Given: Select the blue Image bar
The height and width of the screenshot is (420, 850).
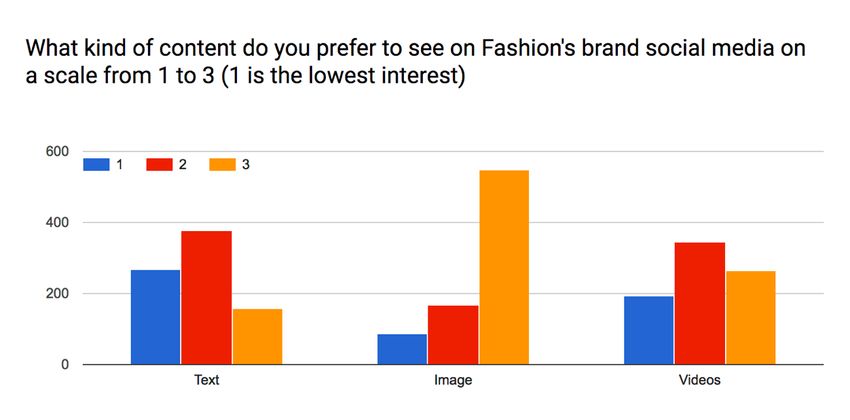Looking at the screenshot, I should point(402,349).
